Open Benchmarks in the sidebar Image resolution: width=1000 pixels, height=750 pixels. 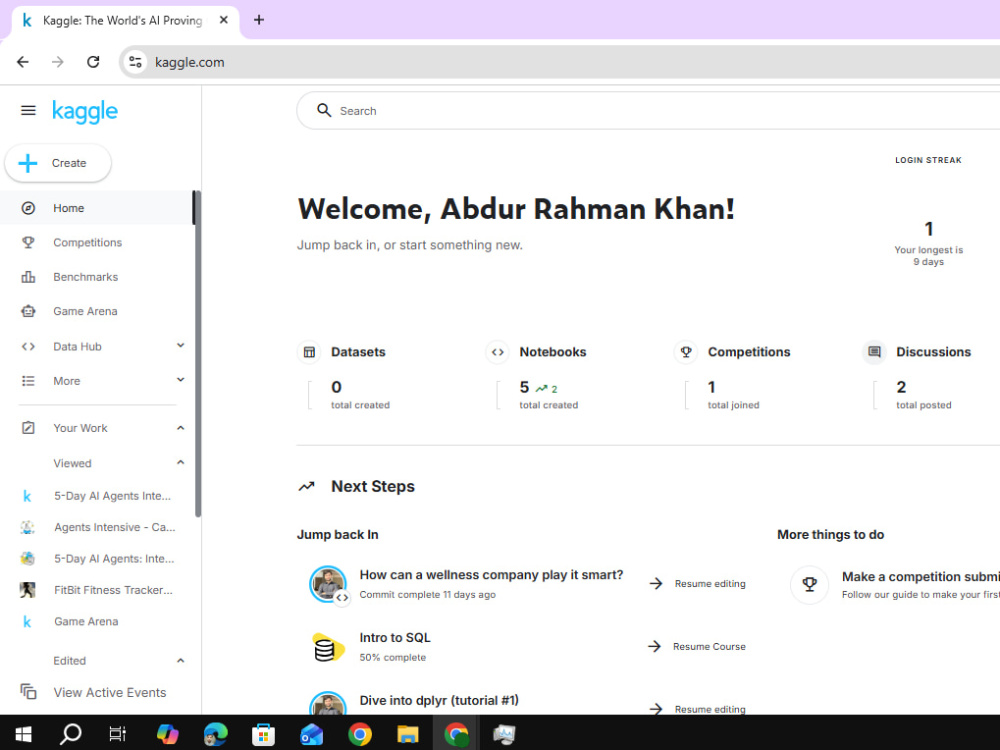[x=96, y=277]
